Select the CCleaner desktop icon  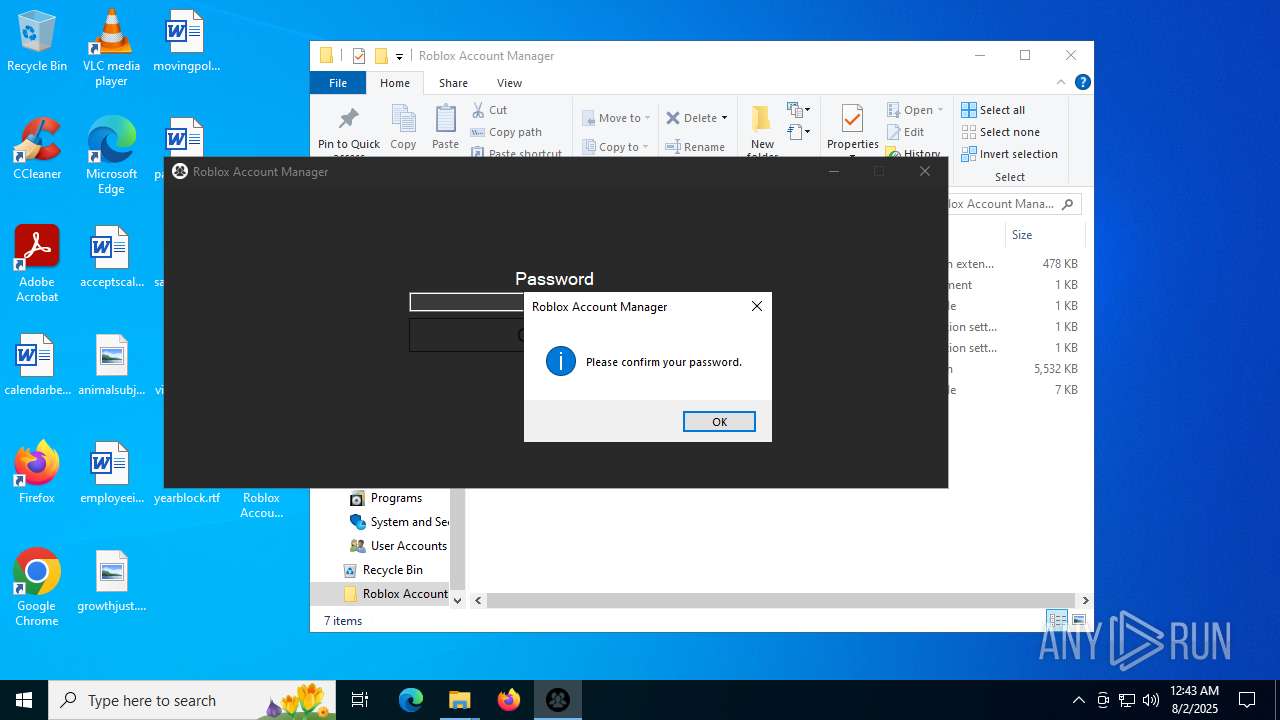37,149
